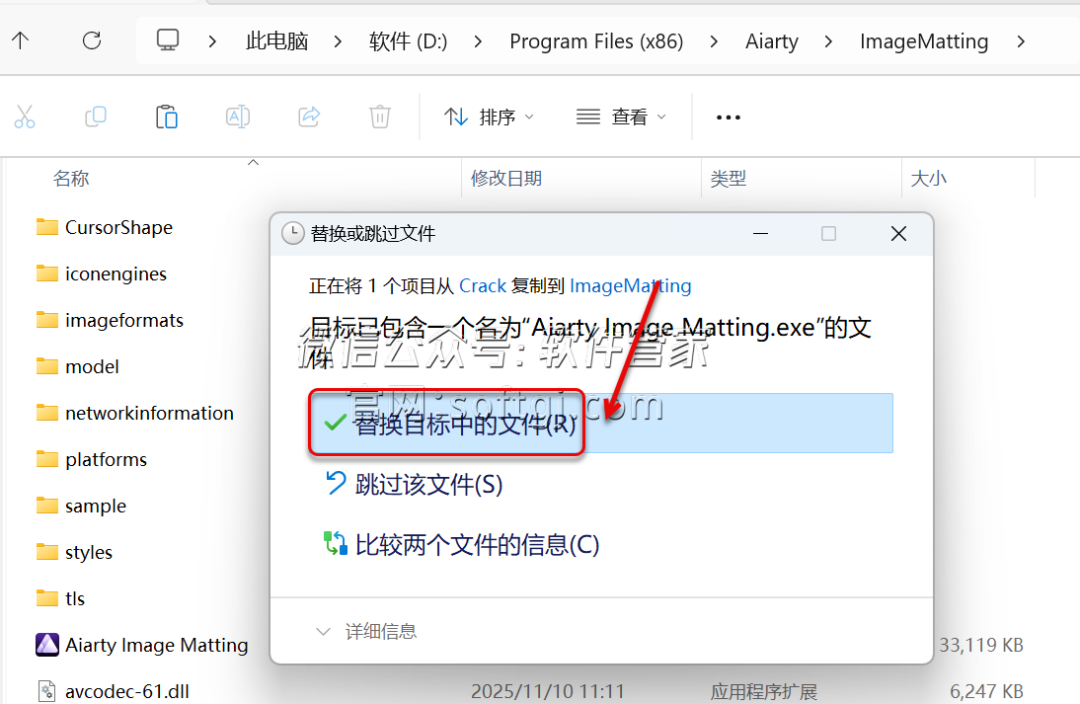This screenshot has width=1080, height=704.
Task: Open the platforms folder
Action: pos(105,460)
